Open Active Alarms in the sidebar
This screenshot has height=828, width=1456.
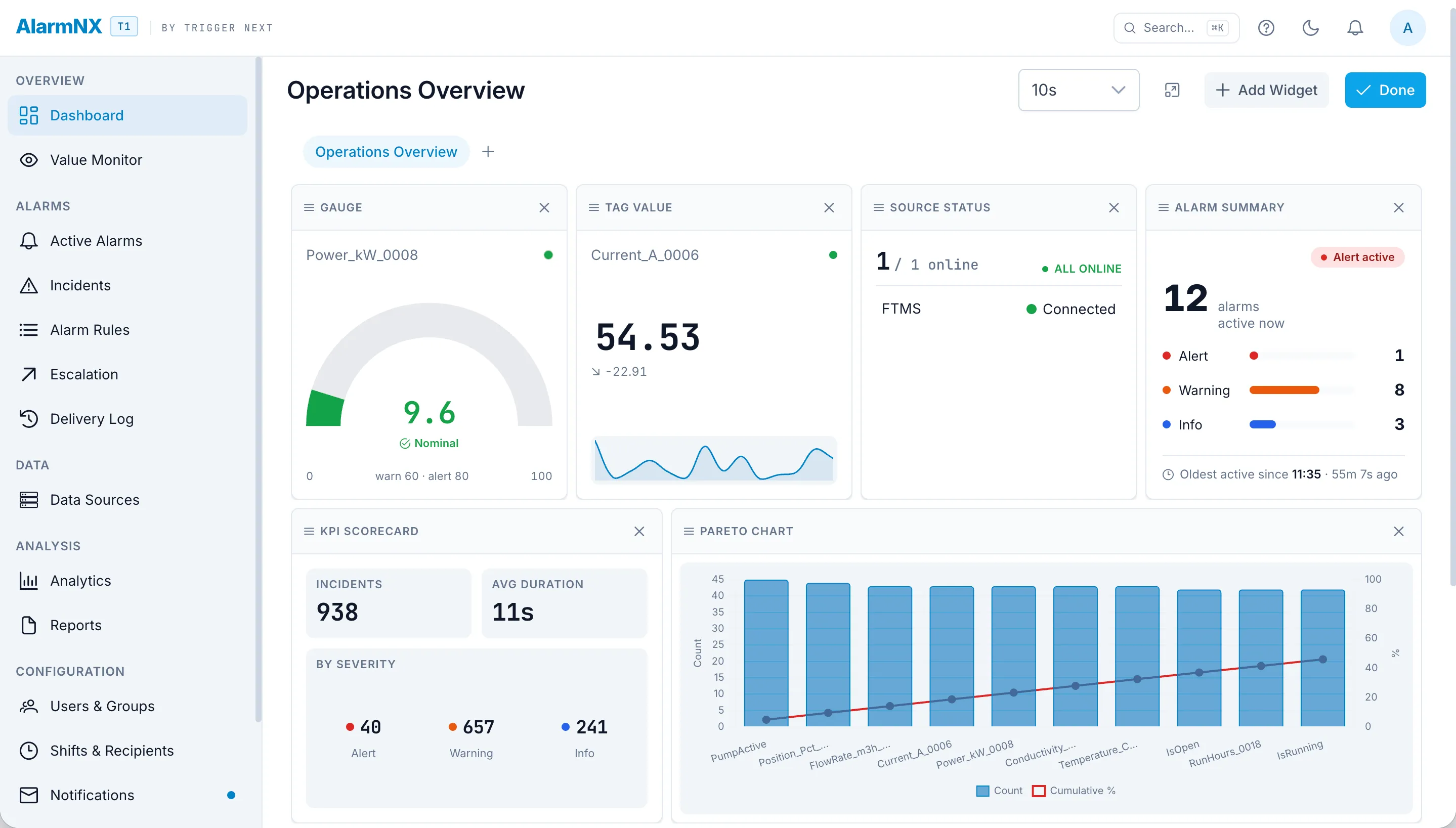coord(127,241)
